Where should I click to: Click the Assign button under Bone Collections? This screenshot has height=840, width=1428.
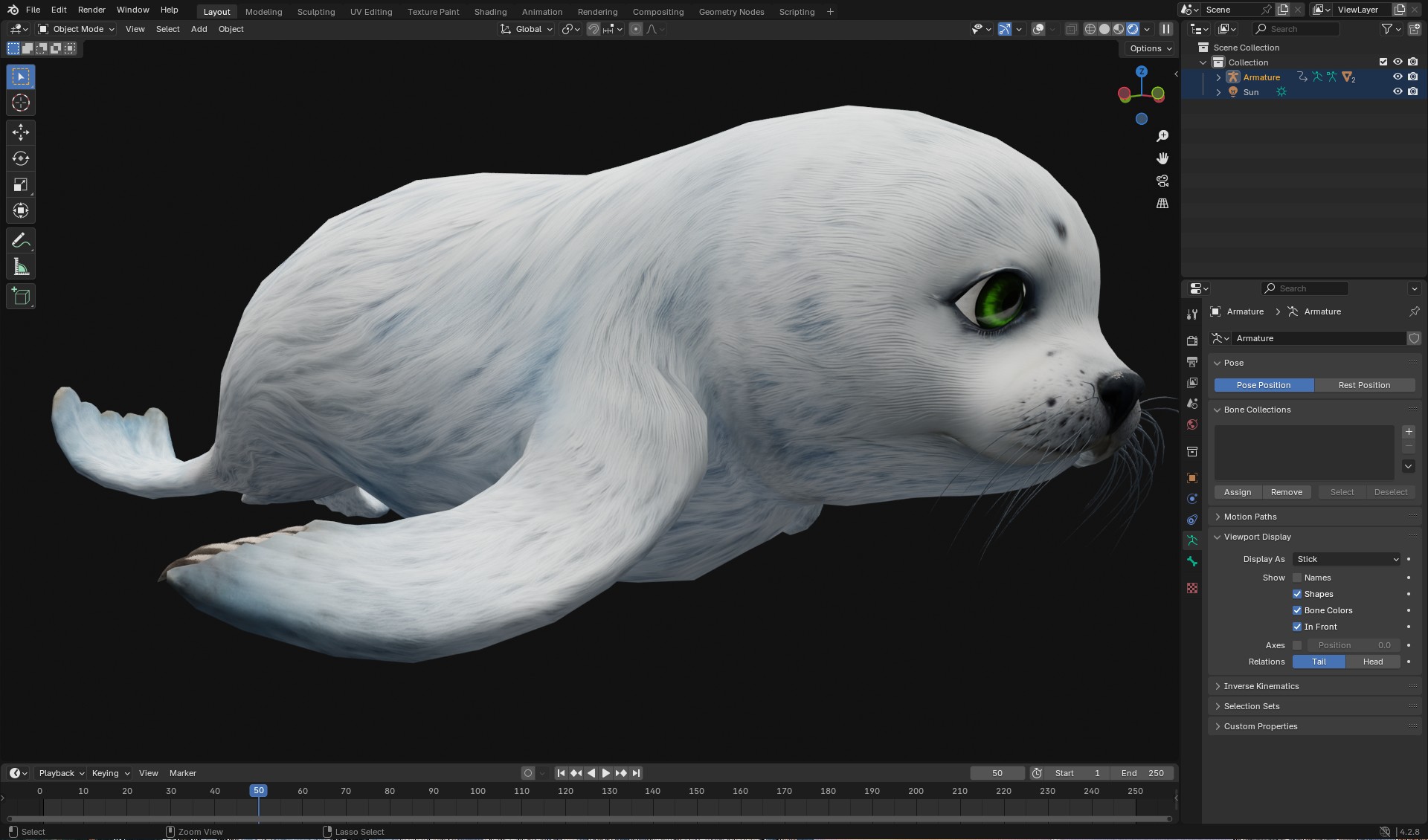click(1237, 492)
